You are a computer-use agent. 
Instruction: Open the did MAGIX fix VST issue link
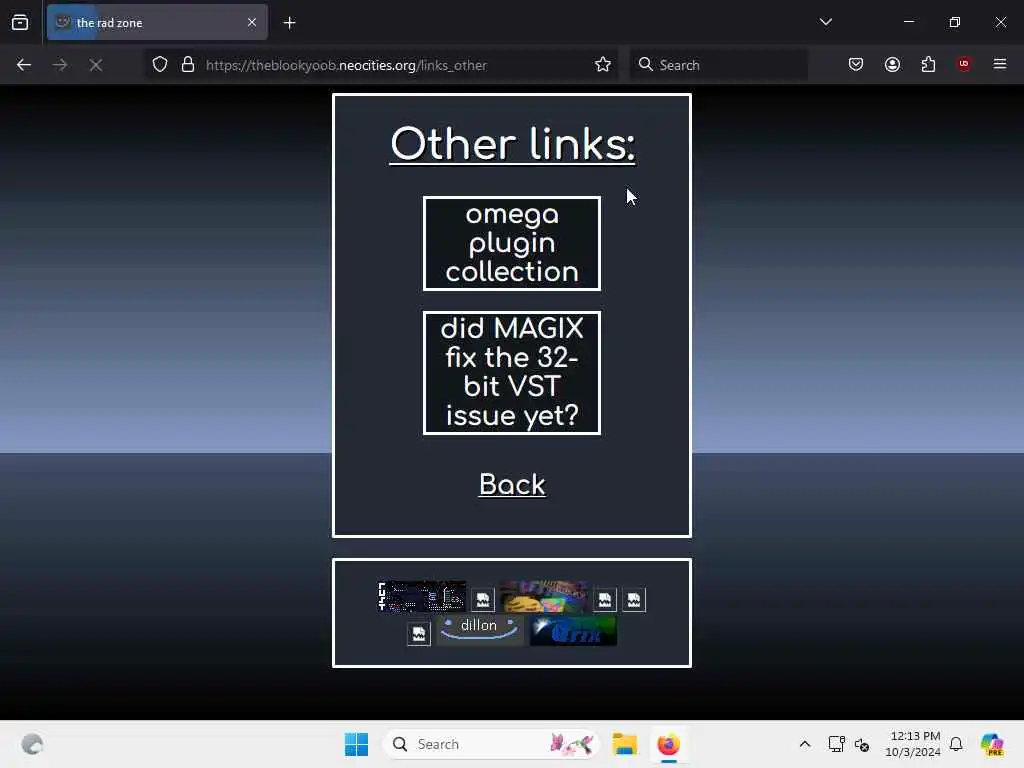pos(511,372)
